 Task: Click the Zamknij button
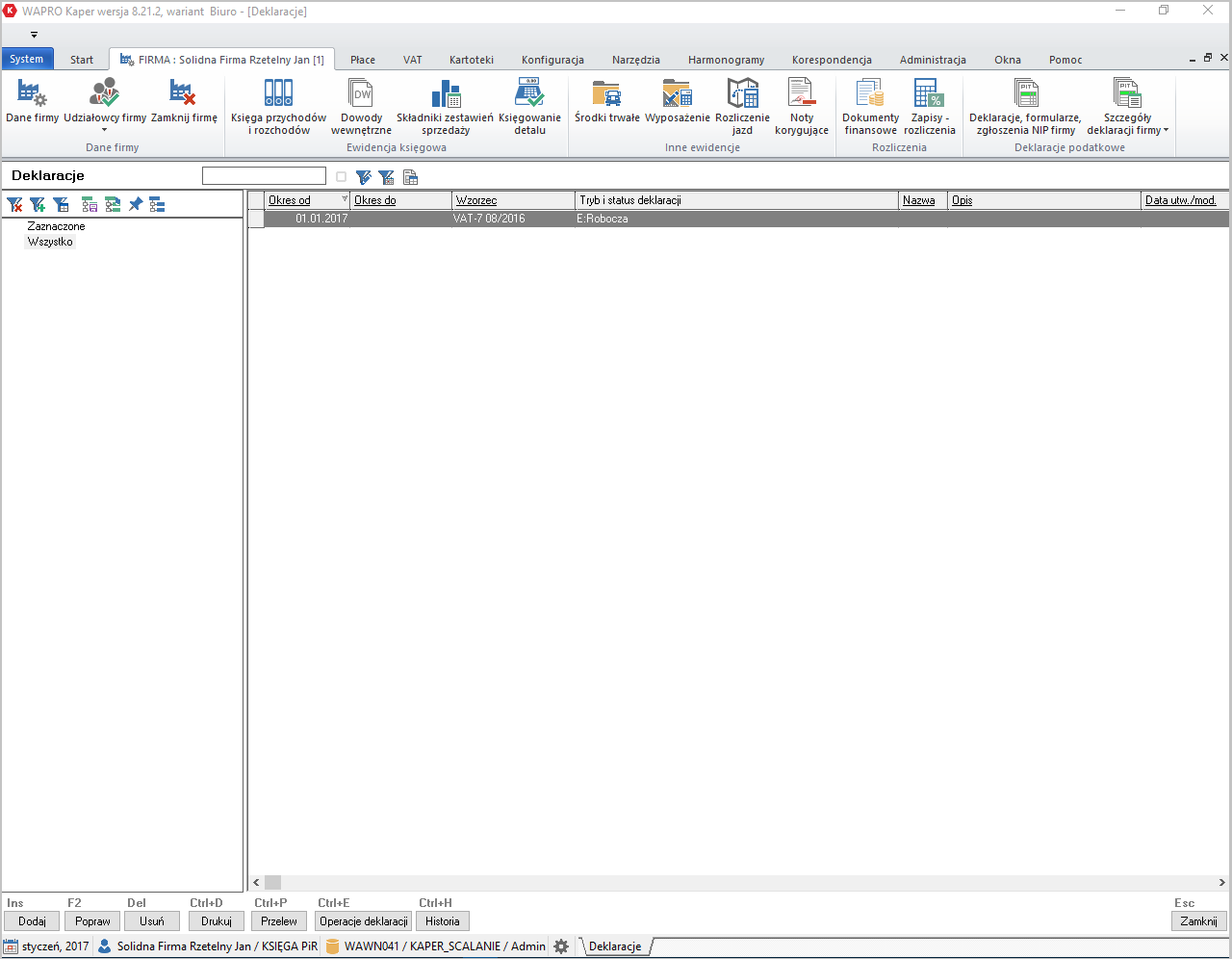[1199, 921]
